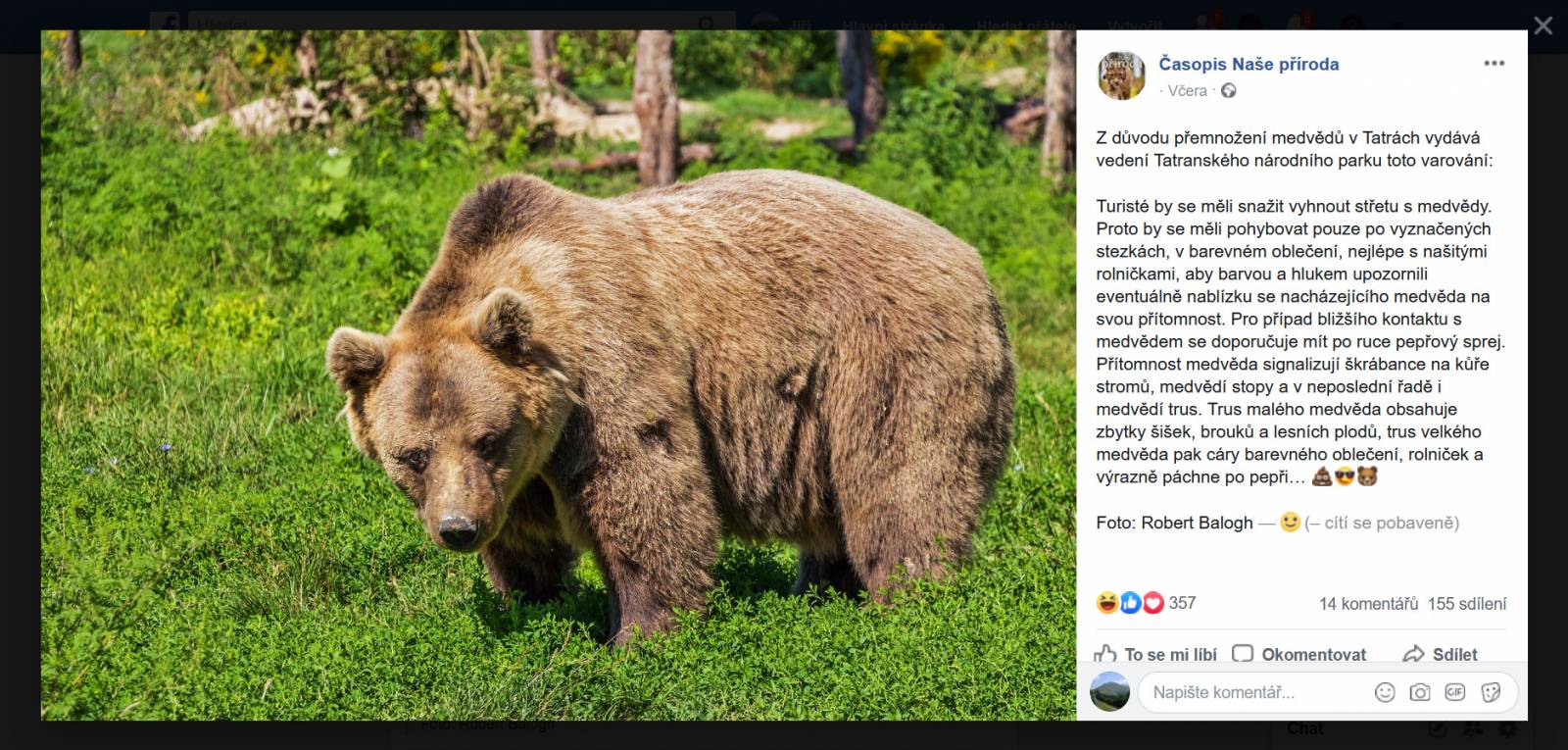The width and height of the screenshot is (1568, 750).
Task: Open the 155 sdílení shares list
Action: (x=1467, y=604)
